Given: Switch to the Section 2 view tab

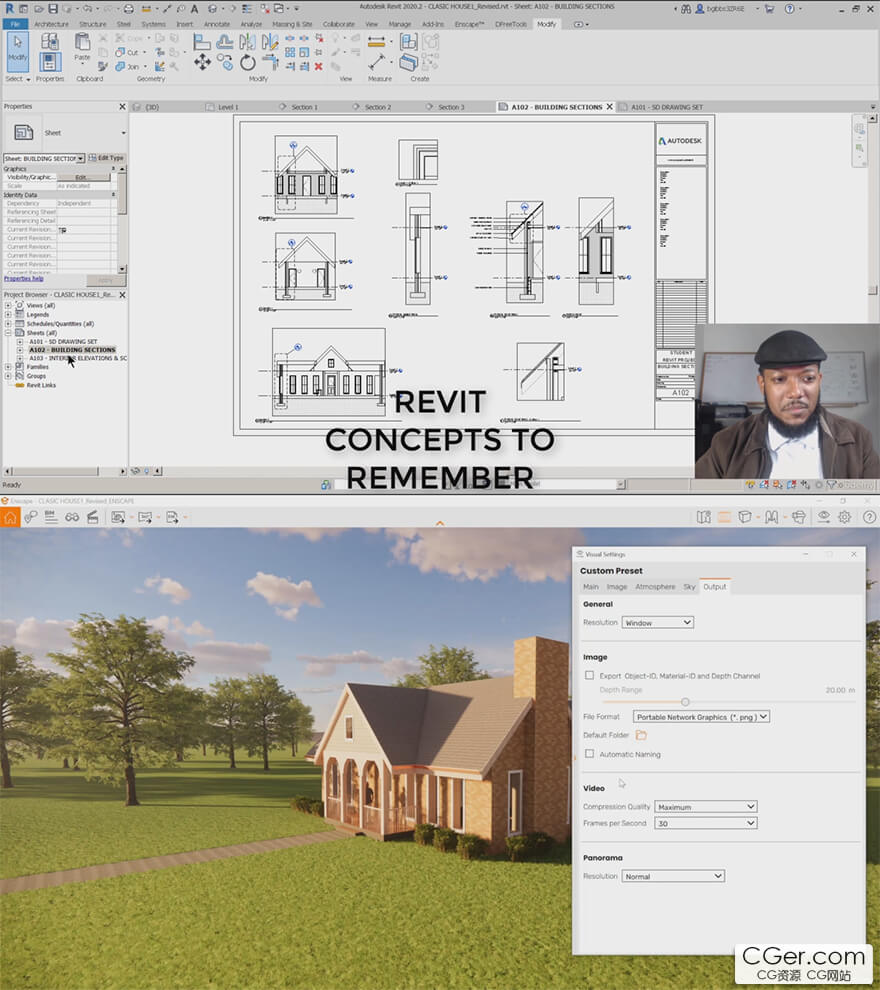Looking at the screenshot, I should click(378, 107).
